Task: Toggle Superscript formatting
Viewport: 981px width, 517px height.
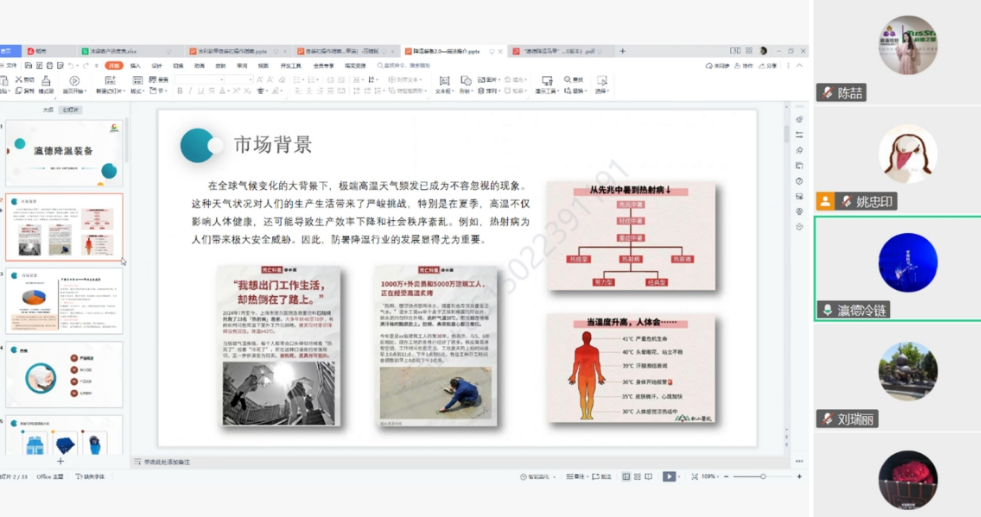Action: (x=236, y=91)
